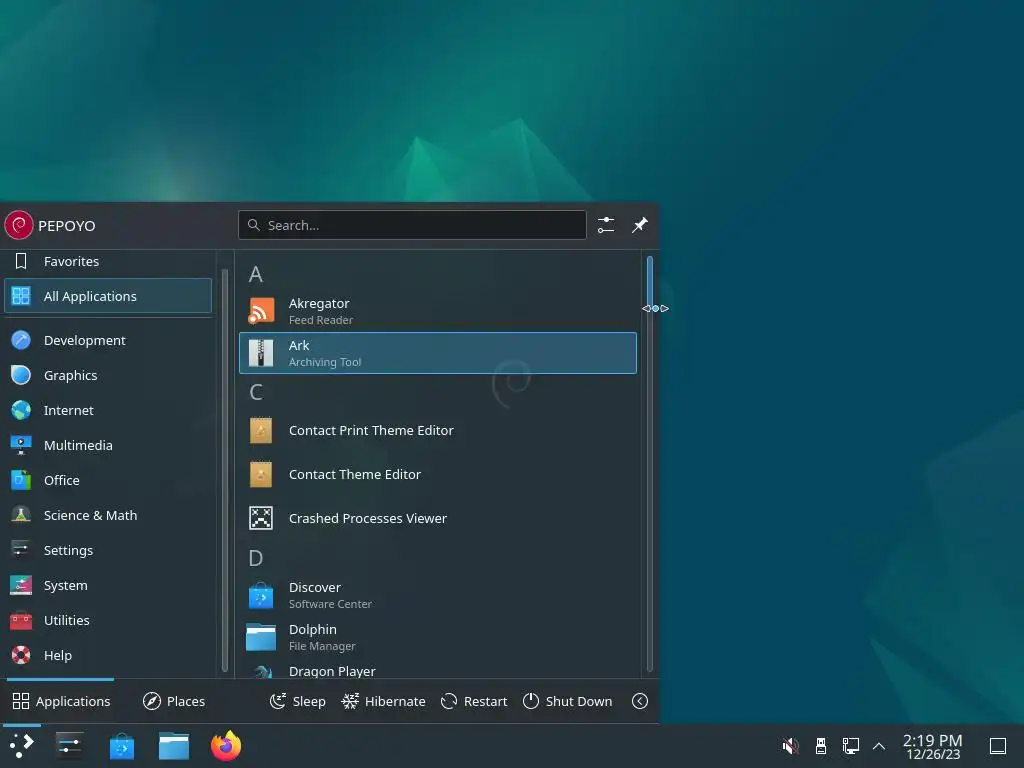Open network connections tray icon
The height and width of the screenshot is (768, 1024).
tap(850, 745)
